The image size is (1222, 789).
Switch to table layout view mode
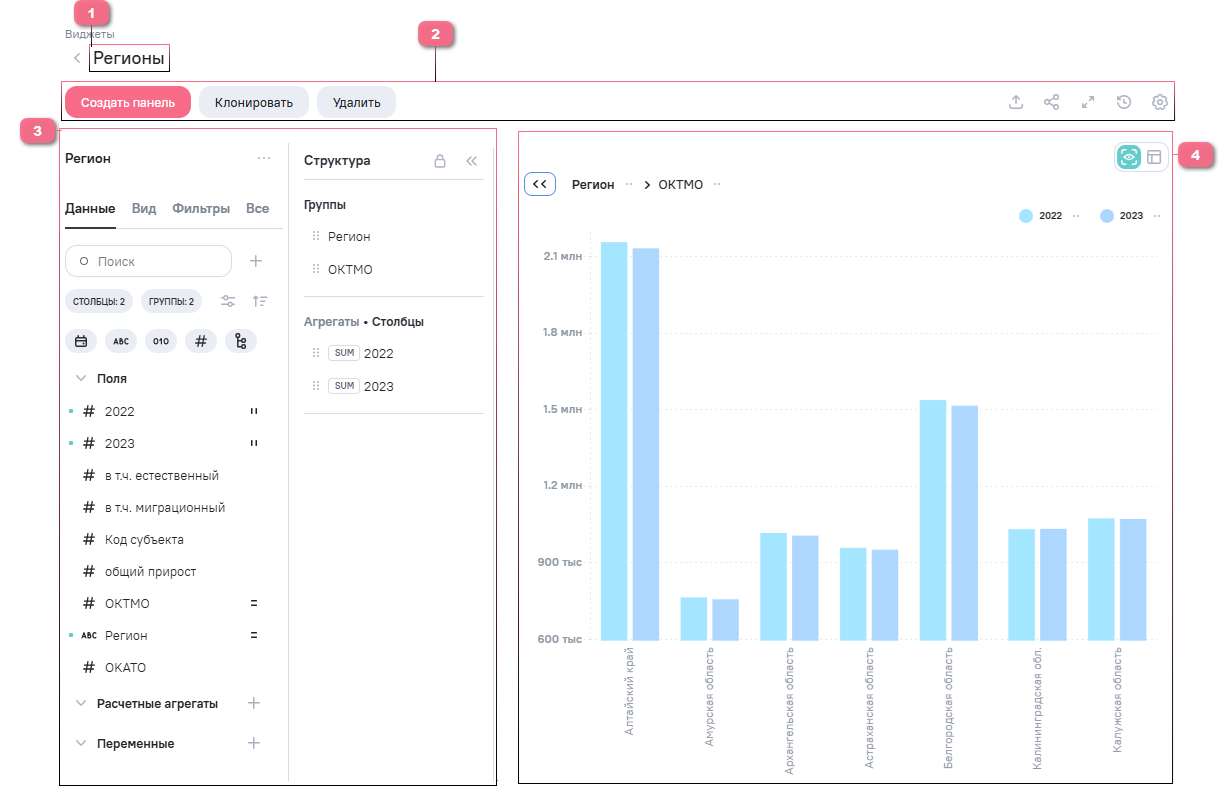1154,157
